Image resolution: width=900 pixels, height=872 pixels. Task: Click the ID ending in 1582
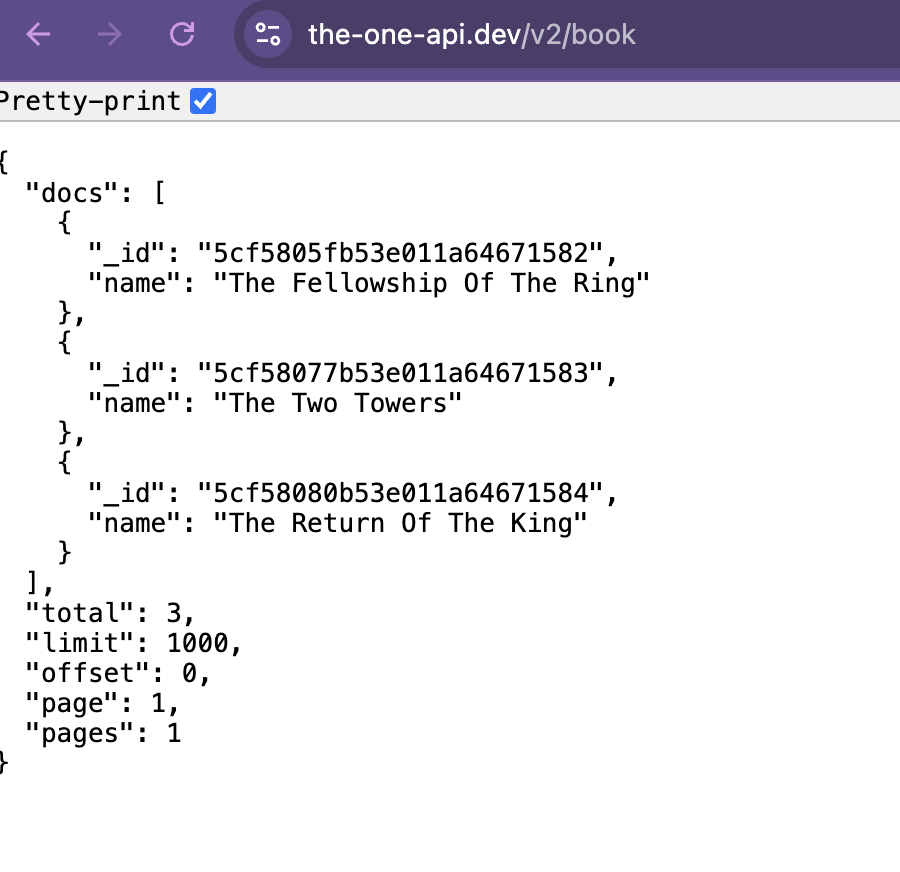click(400, 253)
